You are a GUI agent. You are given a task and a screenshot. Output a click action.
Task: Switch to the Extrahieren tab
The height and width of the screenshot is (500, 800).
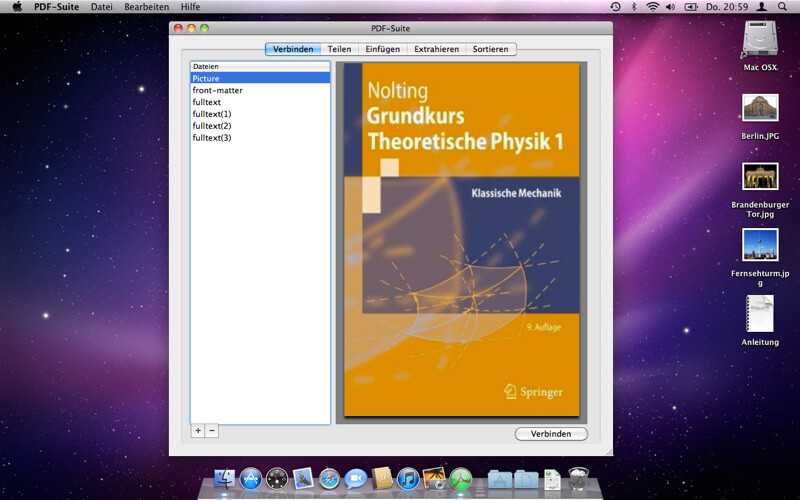436,49
